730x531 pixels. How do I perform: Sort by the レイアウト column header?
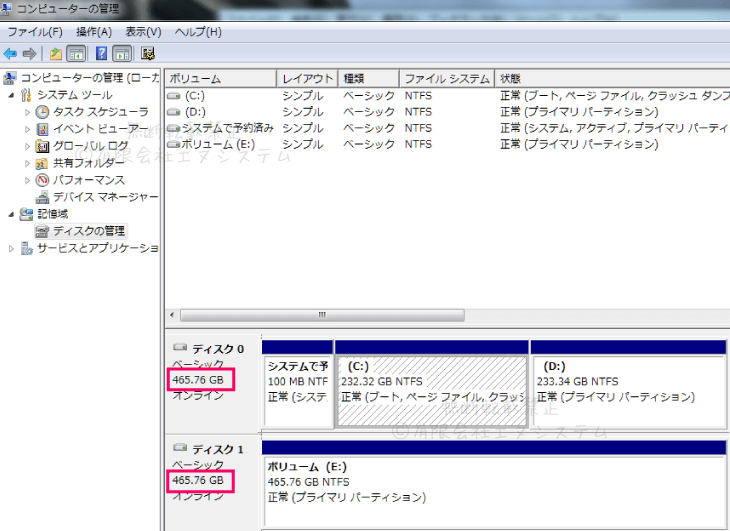click(307, 79)
